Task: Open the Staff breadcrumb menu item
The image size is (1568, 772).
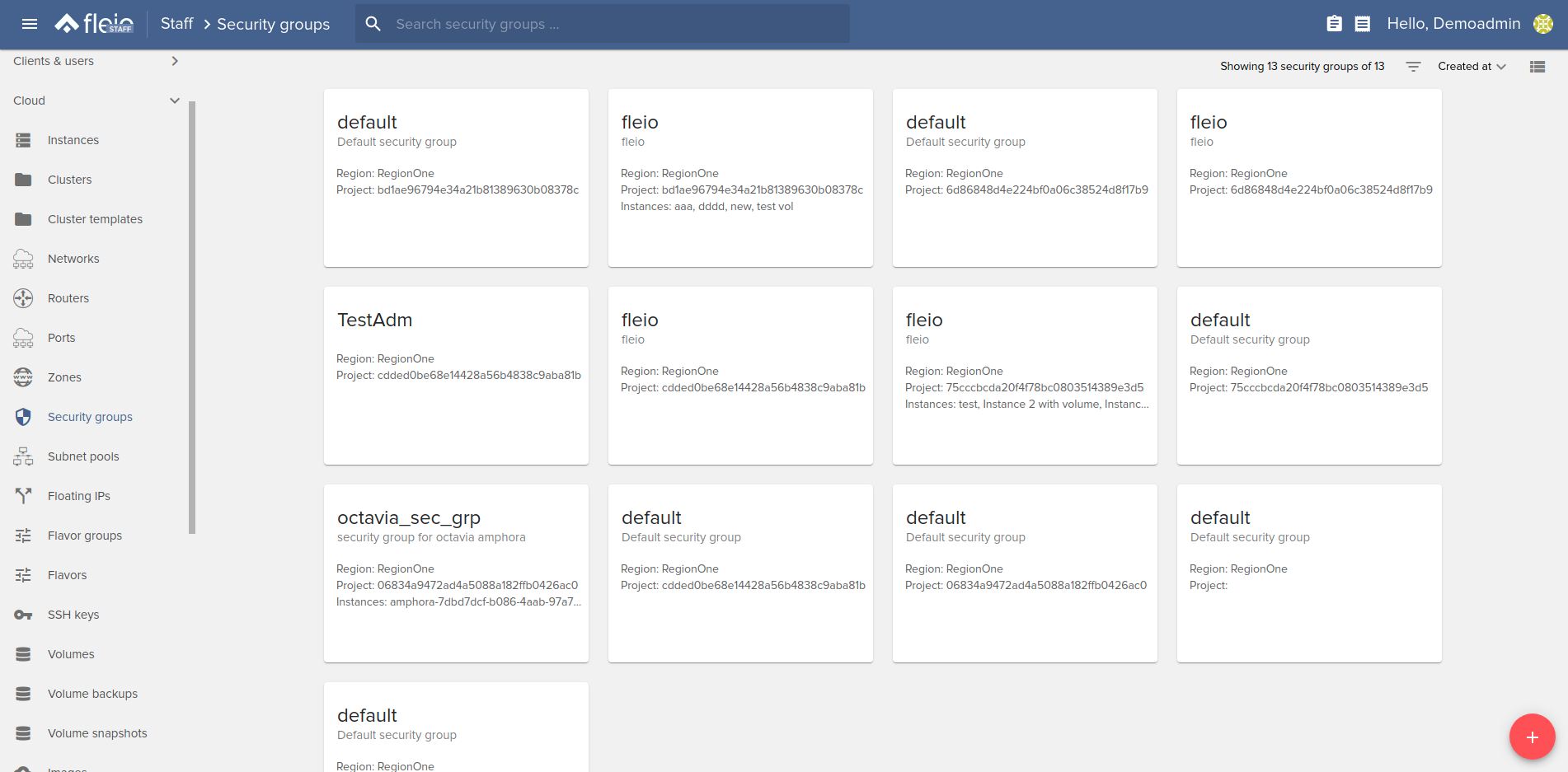Action: pyautogui.click(x=176, y=24)
